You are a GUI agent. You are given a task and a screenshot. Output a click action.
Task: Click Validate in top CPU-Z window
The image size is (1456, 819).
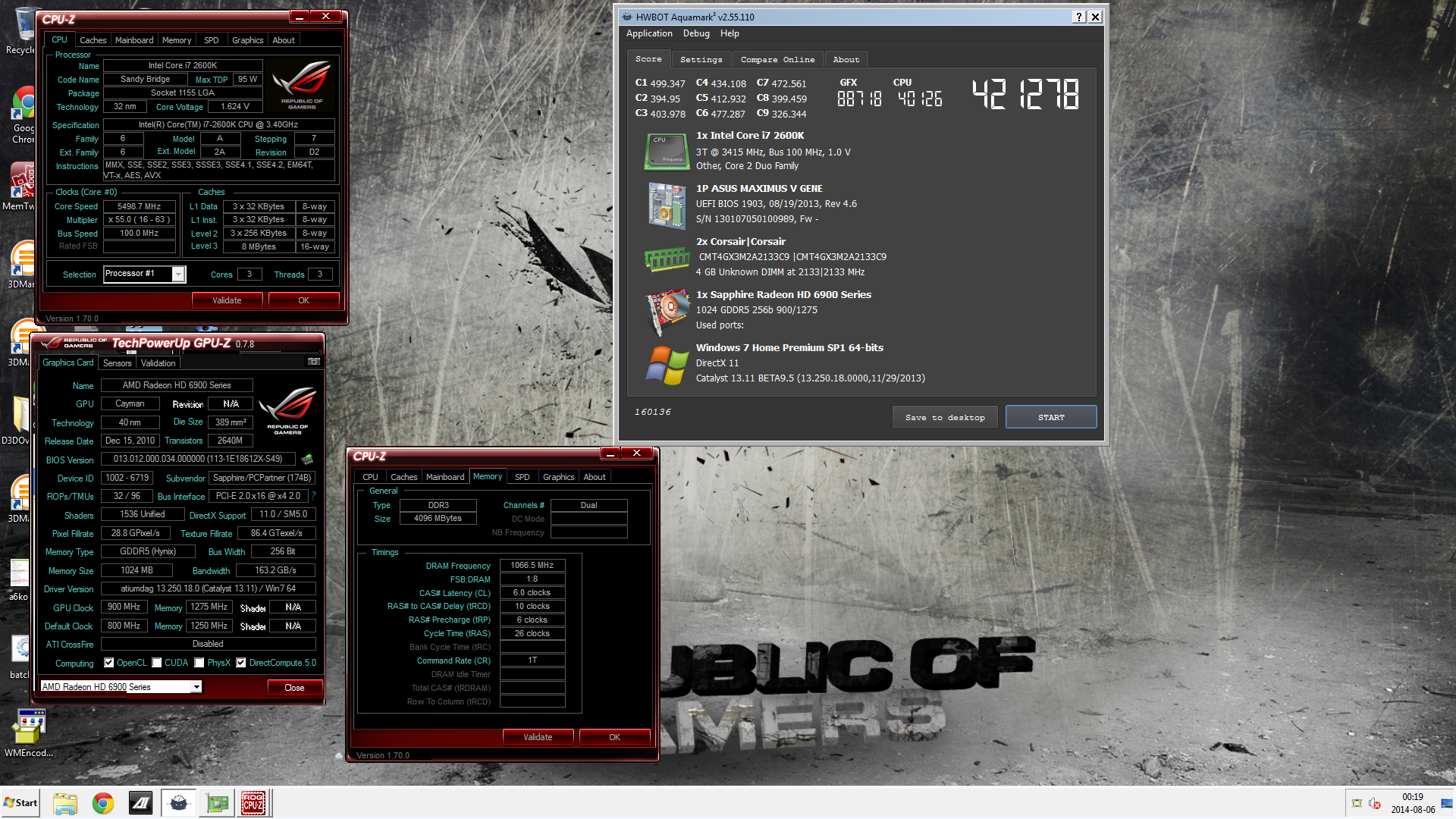pyautogui.click(x=227, y=300)
